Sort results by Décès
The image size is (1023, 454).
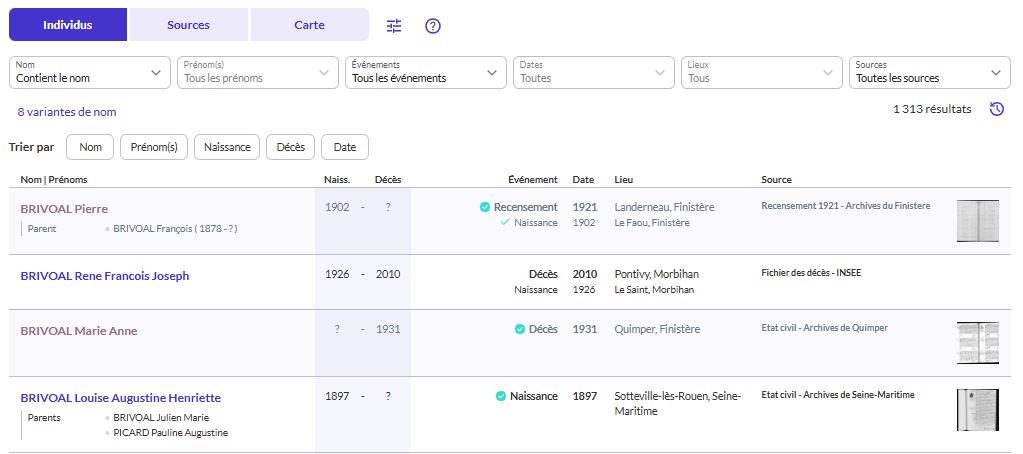coord(290,147)
